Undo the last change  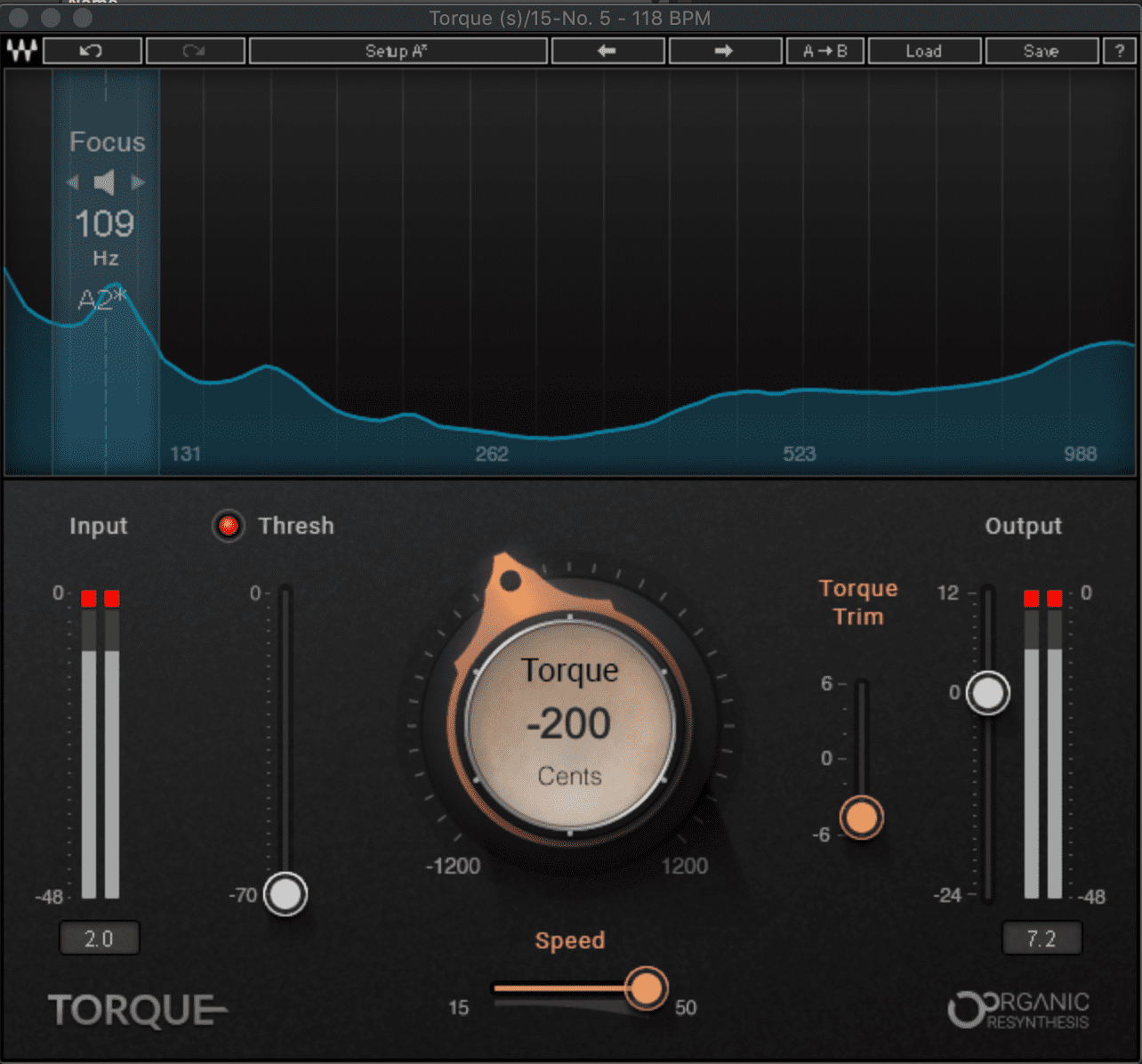(92, 51)
